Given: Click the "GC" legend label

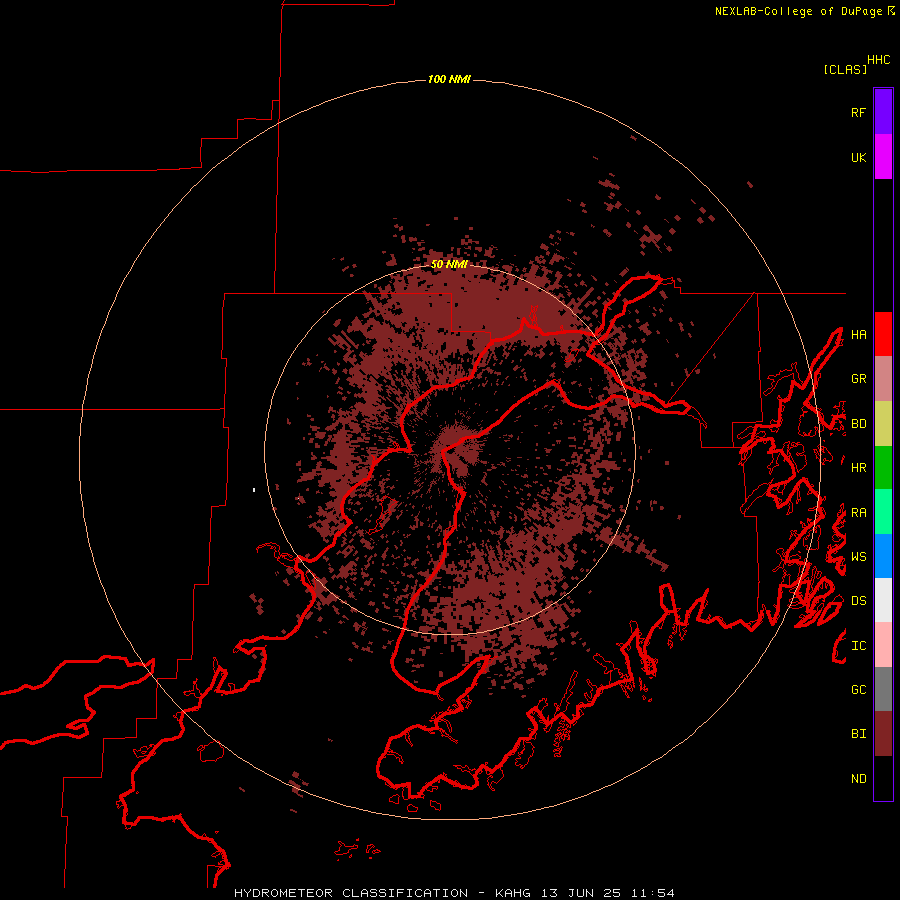Looking at the screenshot, I should [858, 690].
